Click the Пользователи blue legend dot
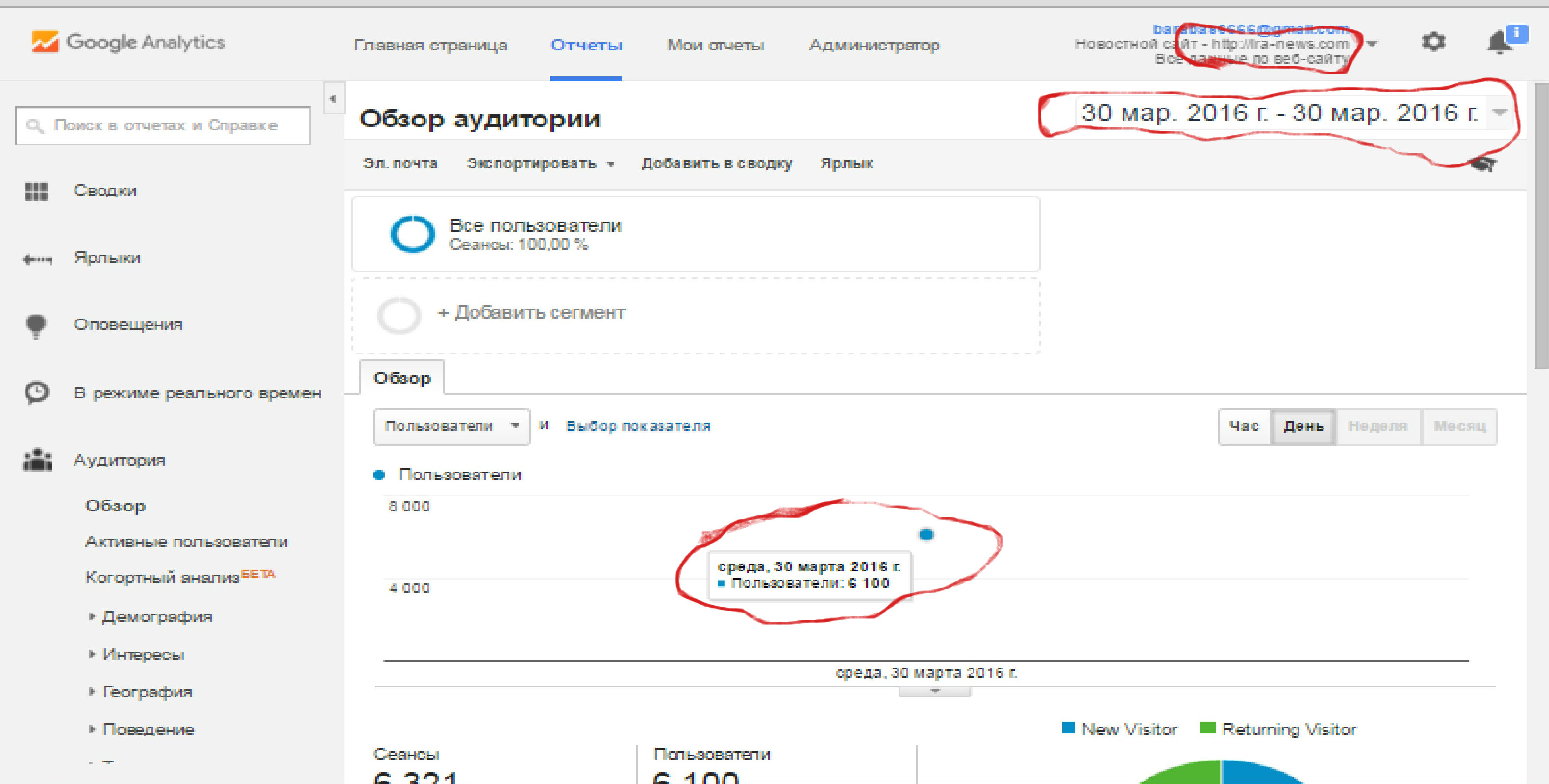The image size is (1549, 784). (378, 476)
